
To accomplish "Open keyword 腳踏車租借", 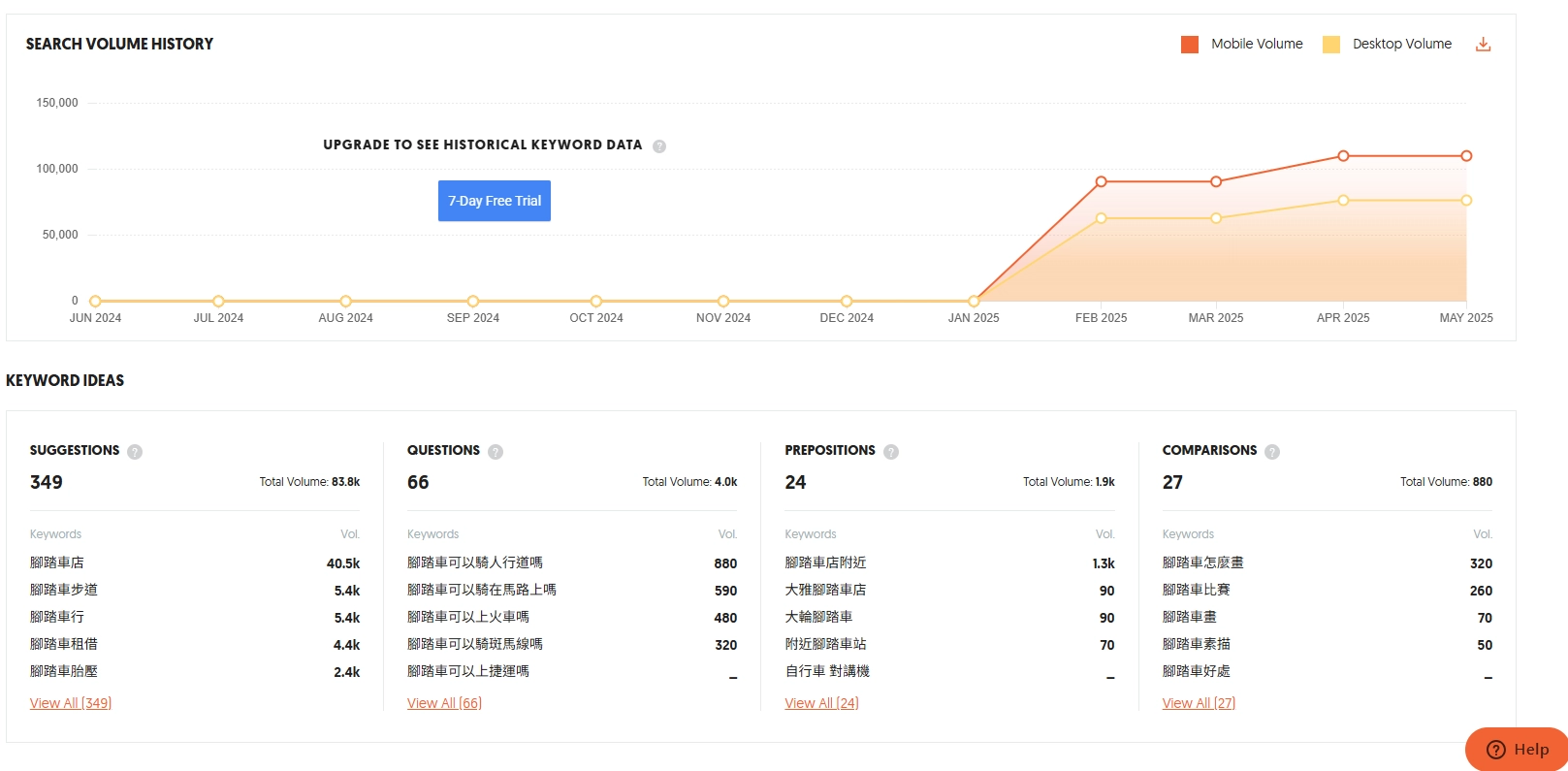I will (x=64, y=644).
